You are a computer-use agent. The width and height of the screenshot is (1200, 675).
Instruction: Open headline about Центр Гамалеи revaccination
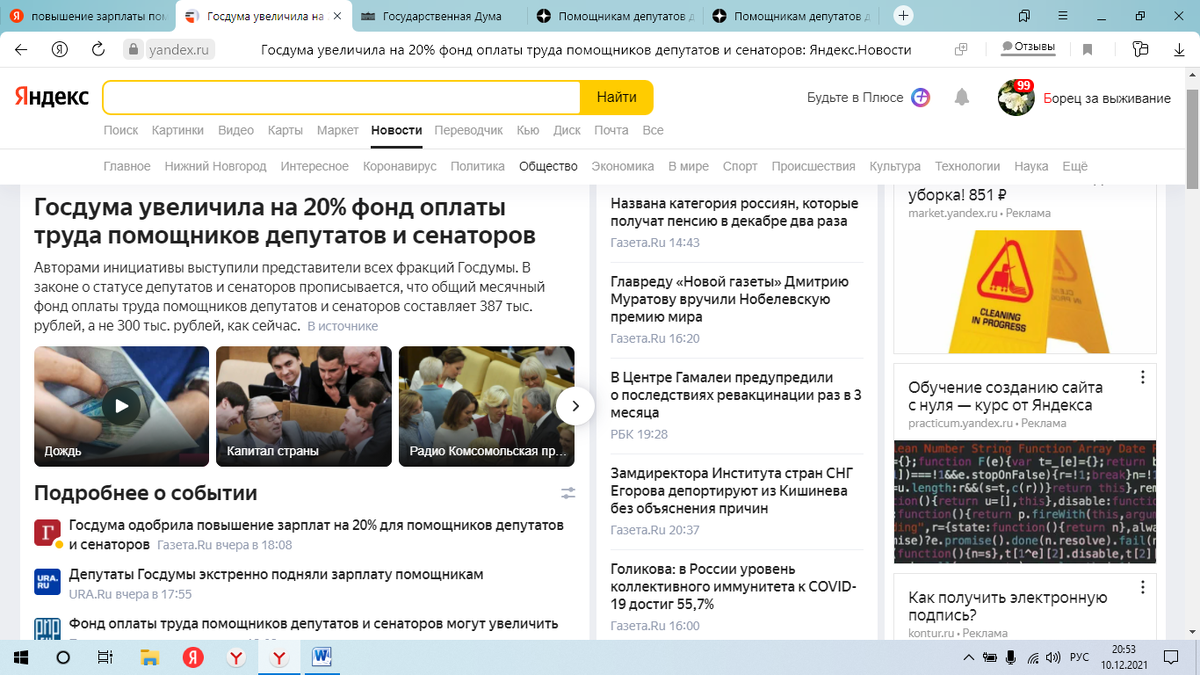[736, 395]
